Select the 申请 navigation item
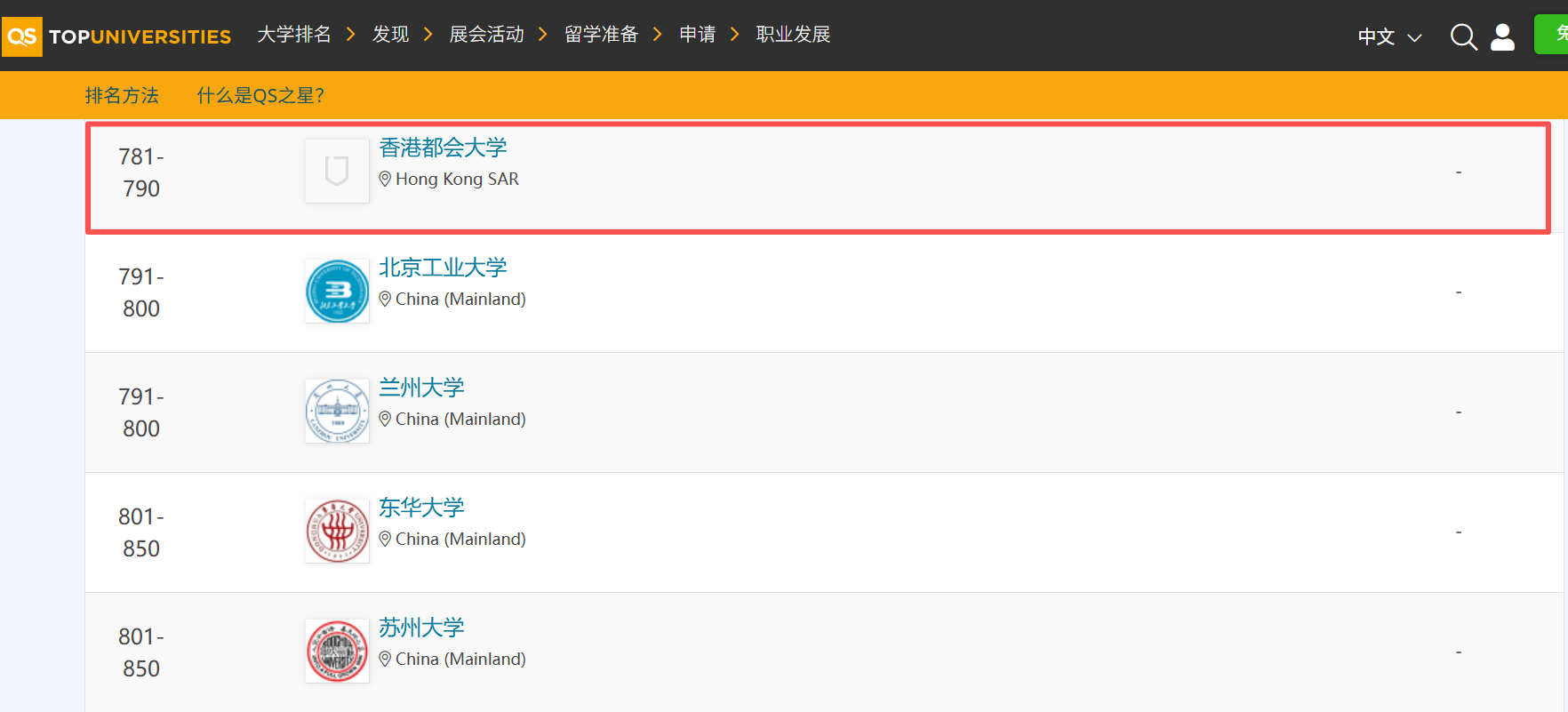The image size is (1568, 712). pos(697,35)
